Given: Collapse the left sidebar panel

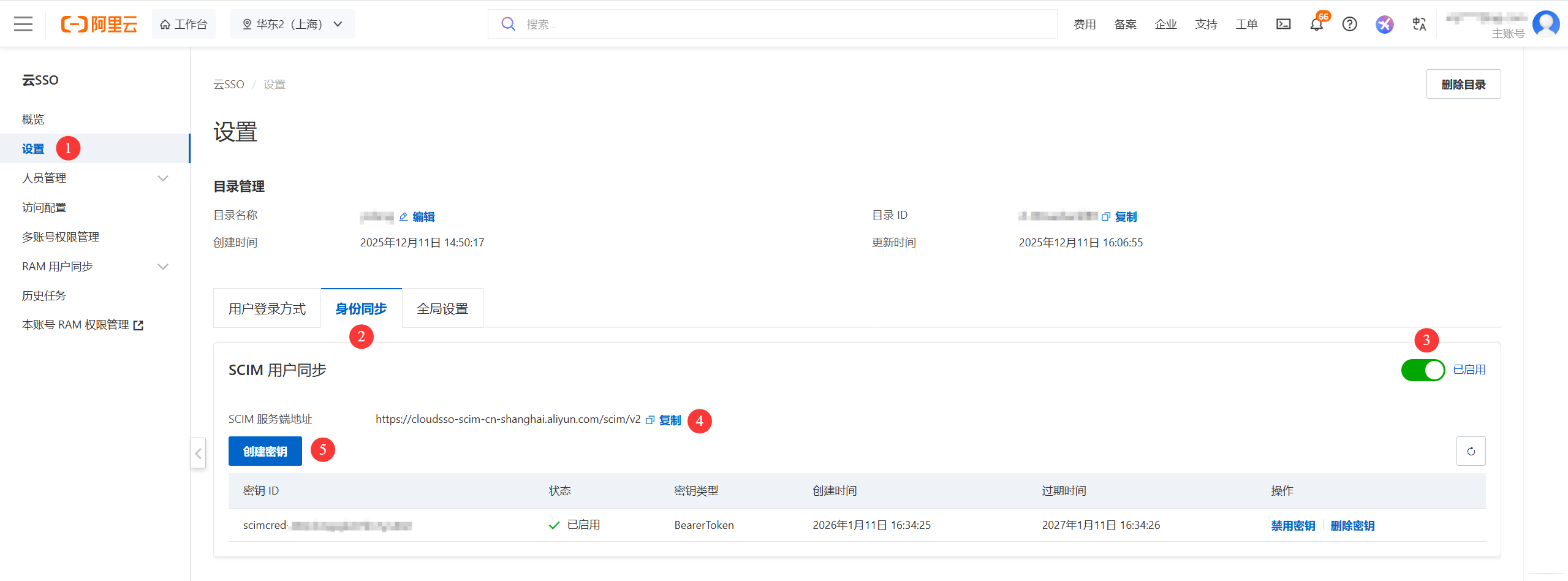Looking at the screenshot, I should pyautogui.click(x=198, y=454).
